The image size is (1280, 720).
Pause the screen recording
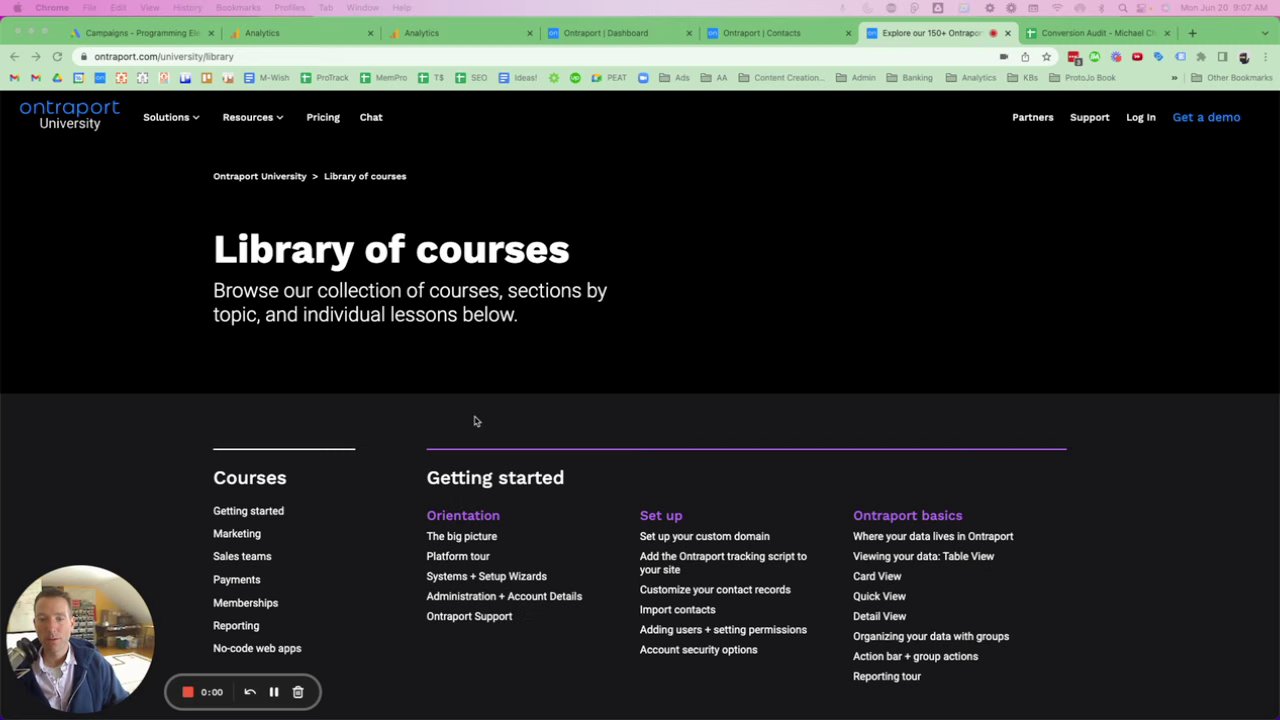(274, 692)
